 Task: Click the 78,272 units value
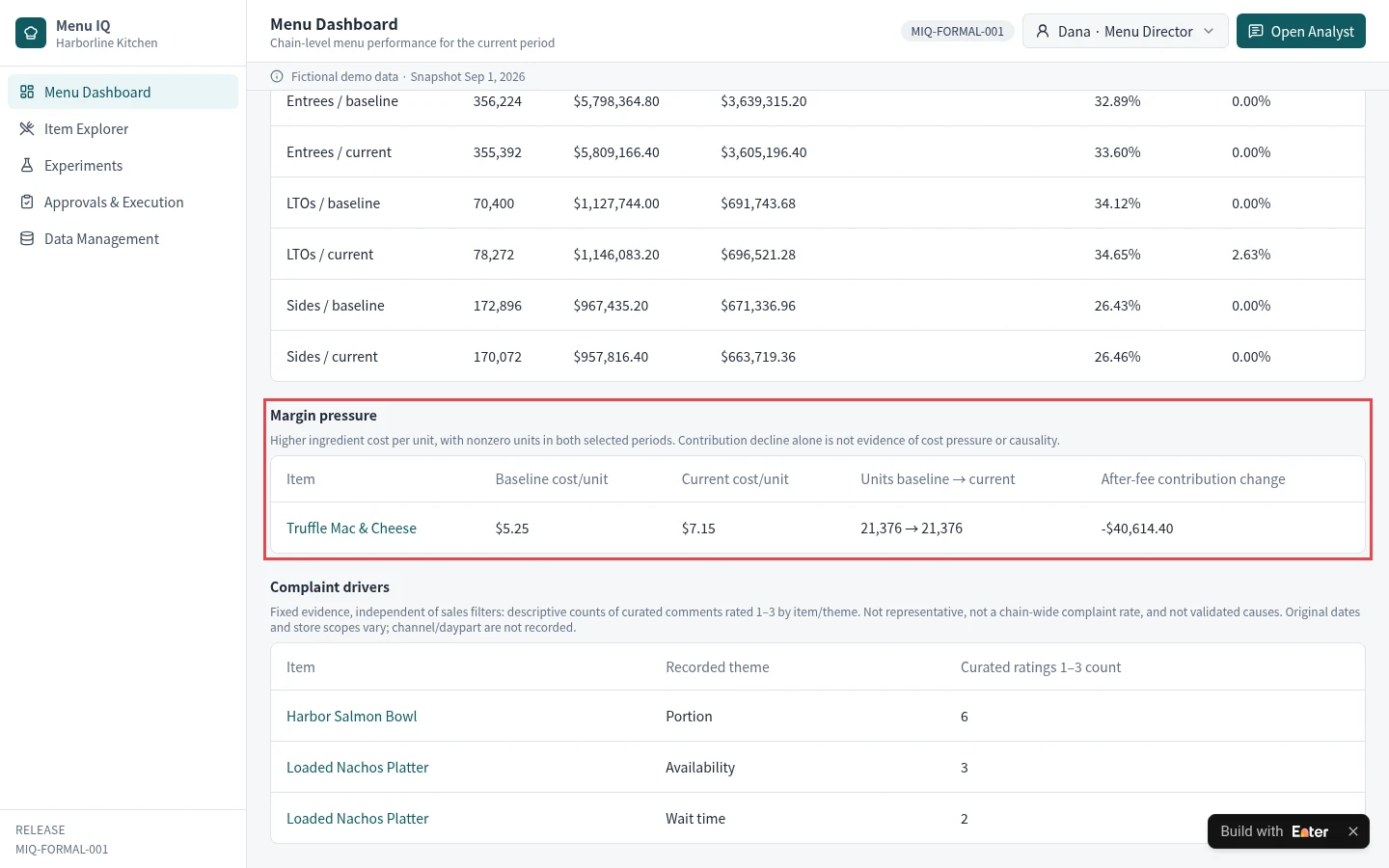coord(494,255)
